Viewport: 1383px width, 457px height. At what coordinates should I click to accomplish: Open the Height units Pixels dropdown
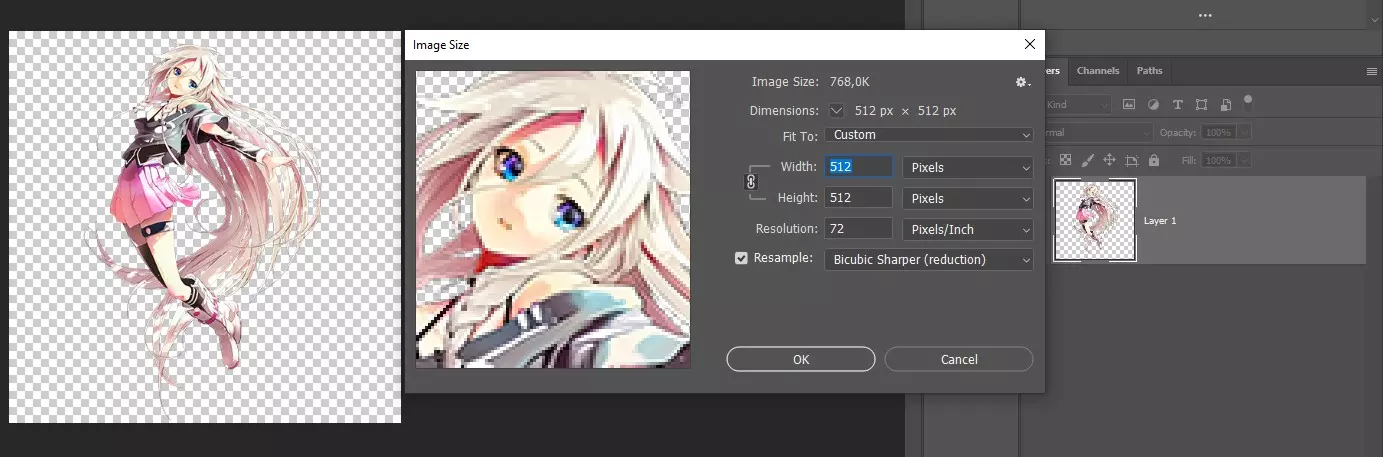click(x=968, y=198)
